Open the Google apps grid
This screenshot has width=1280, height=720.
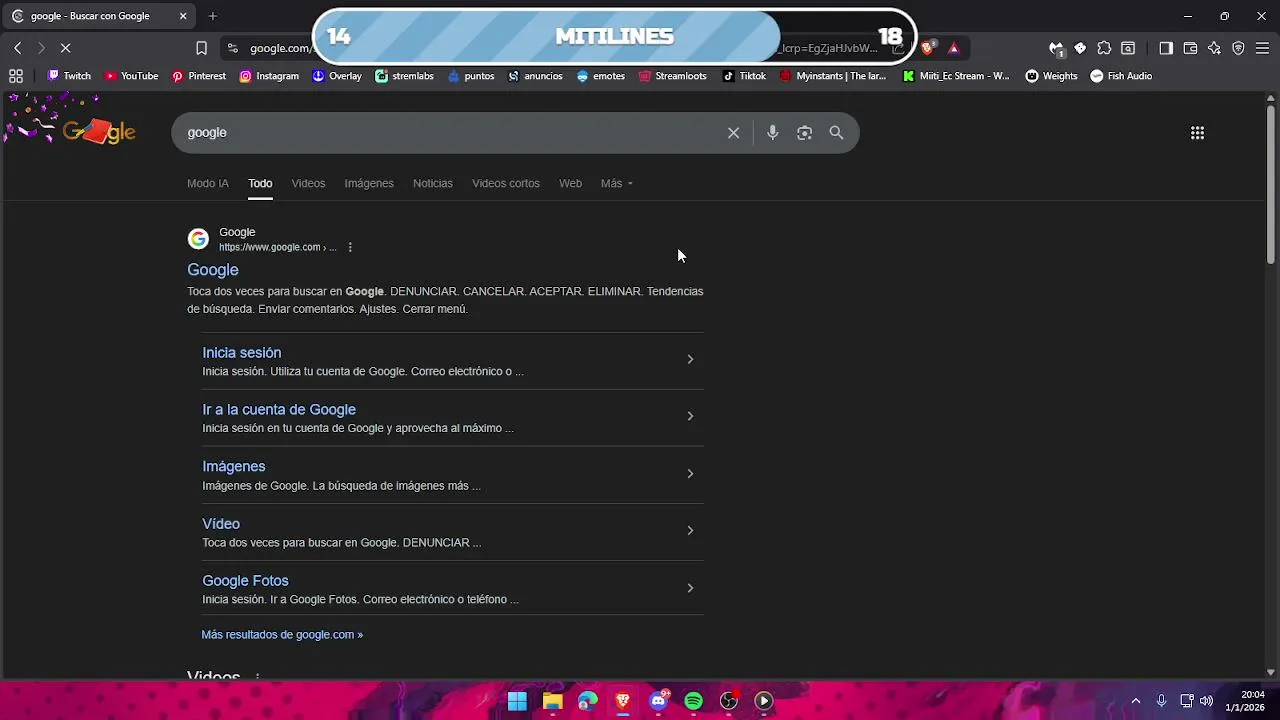click(1197, 133)
